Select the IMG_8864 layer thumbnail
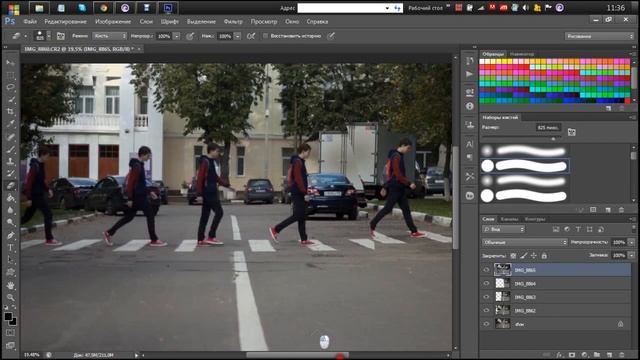This screenshot has width=640, height=360. tap(502, 283)
